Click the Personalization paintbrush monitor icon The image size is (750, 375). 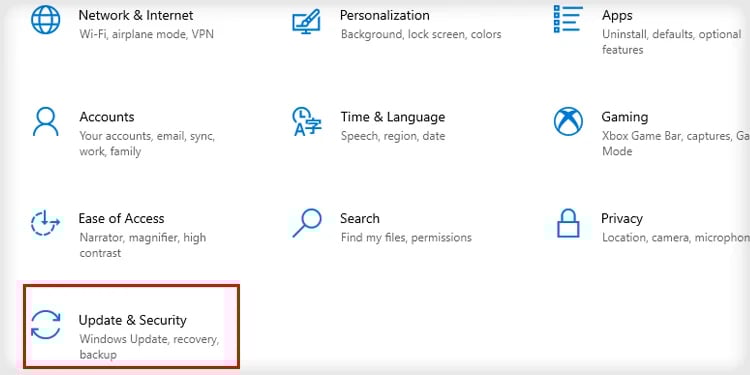point(306,20)
